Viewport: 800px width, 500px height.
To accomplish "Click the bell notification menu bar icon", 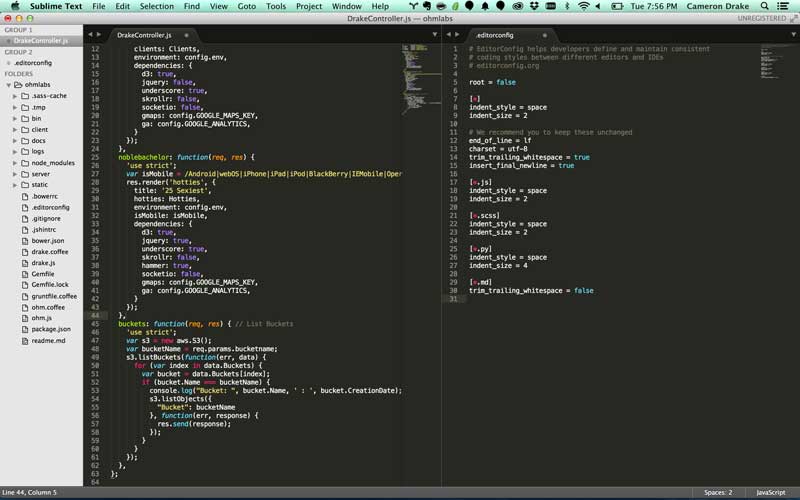I will click(485, 6).
